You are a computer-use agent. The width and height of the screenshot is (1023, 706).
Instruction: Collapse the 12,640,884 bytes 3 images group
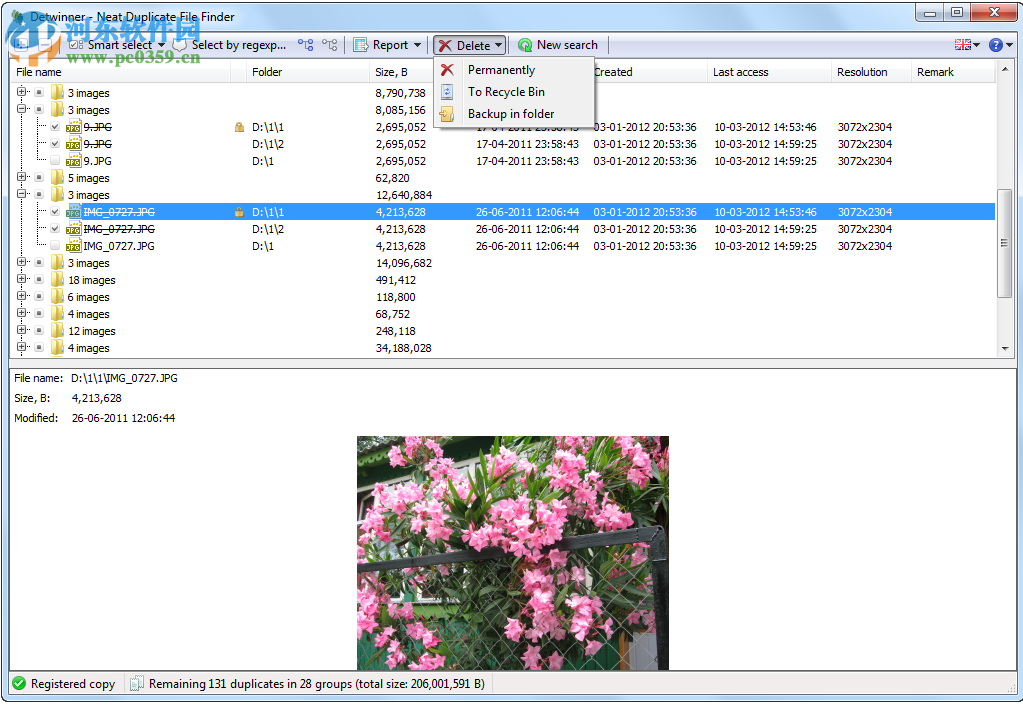22,194
